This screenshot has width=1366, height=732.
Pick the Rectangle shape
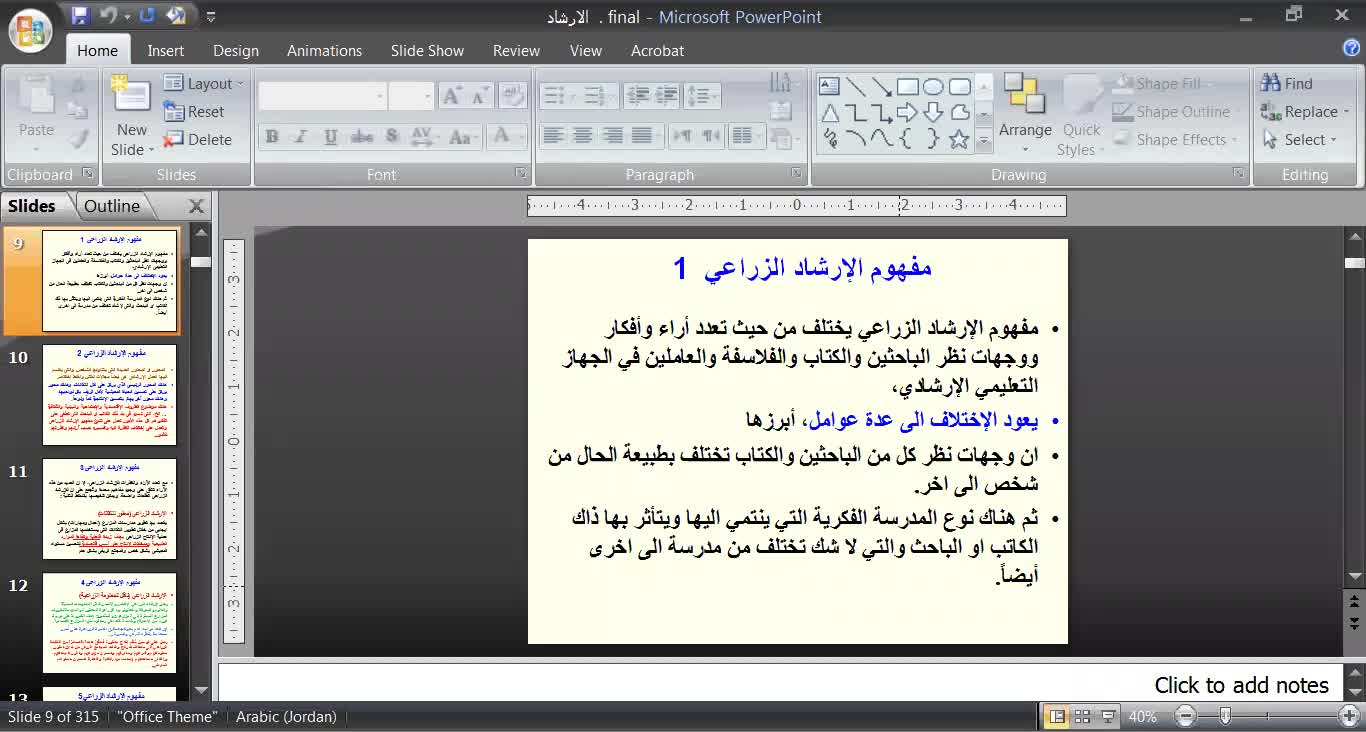[907, 86]
